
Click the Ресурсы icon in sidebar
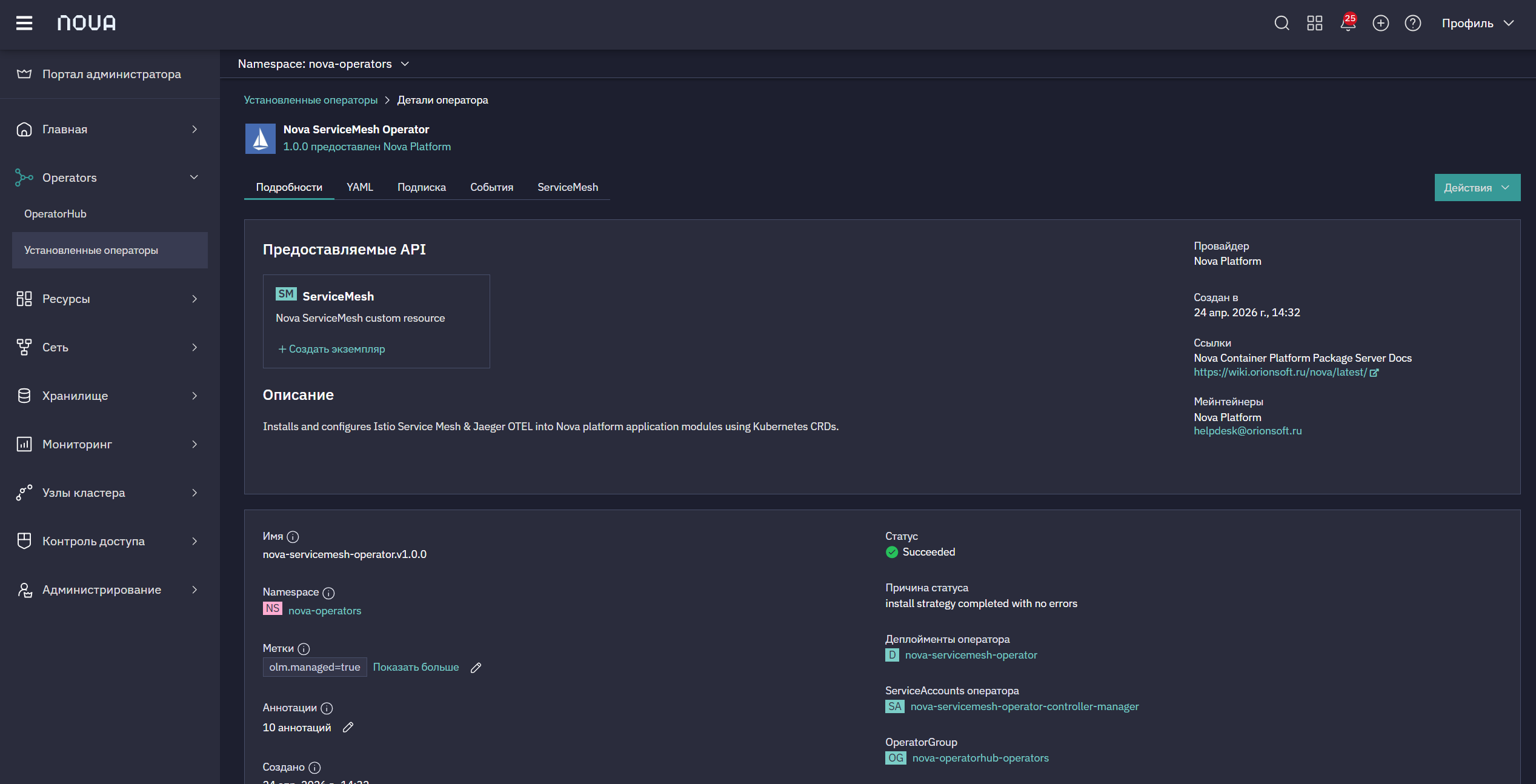[x=24, y=299]
